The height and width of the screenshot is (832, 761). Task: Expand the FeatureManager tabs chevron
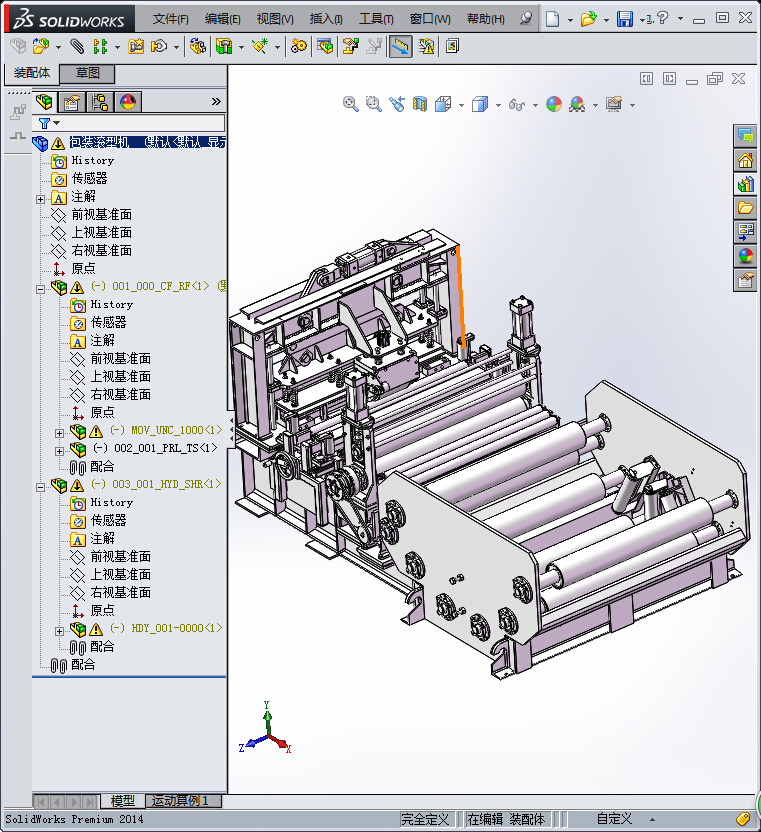(x=216, y=101)
